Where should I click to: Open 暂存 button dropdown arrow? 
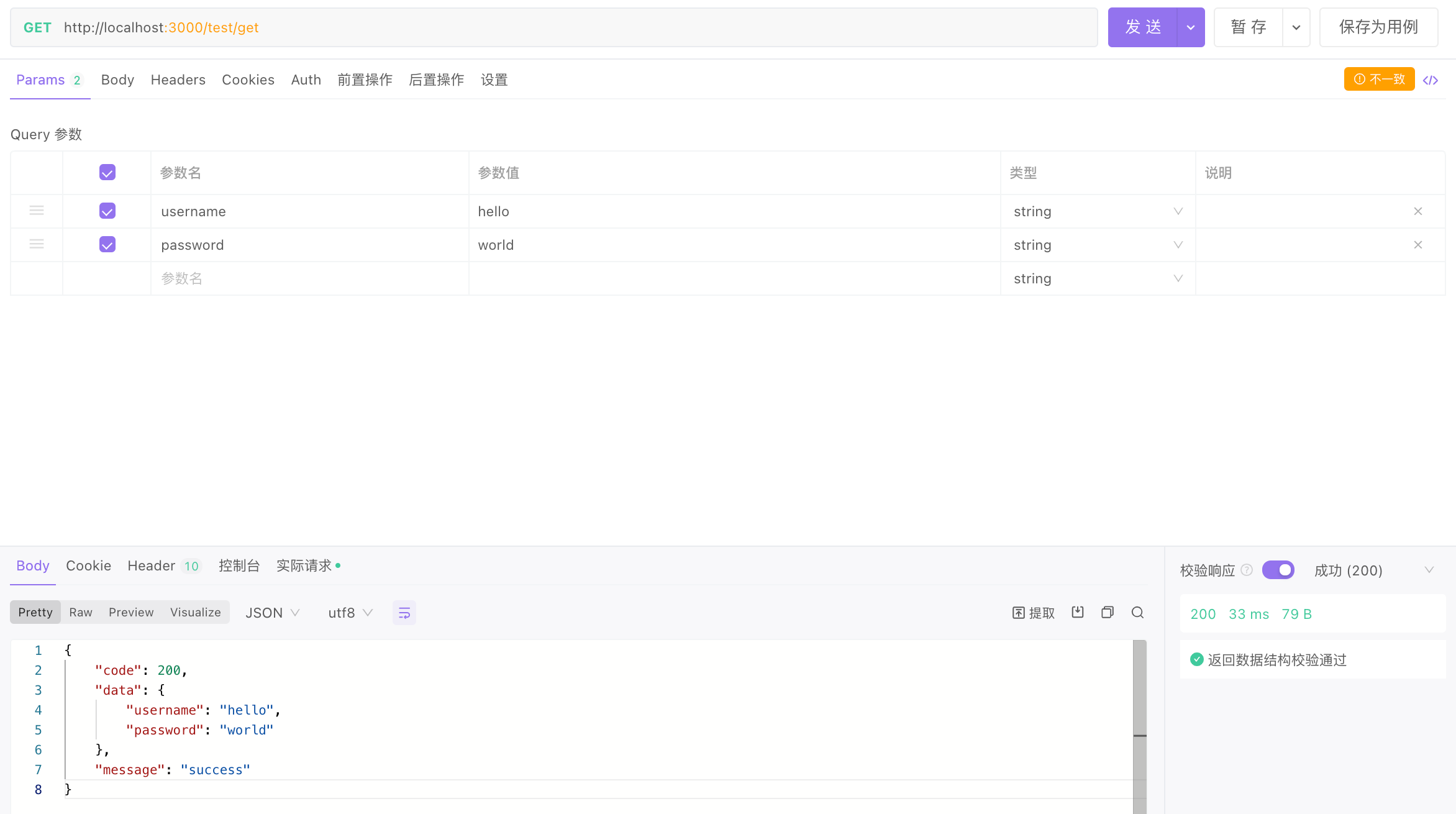(x=1296, y=27)
